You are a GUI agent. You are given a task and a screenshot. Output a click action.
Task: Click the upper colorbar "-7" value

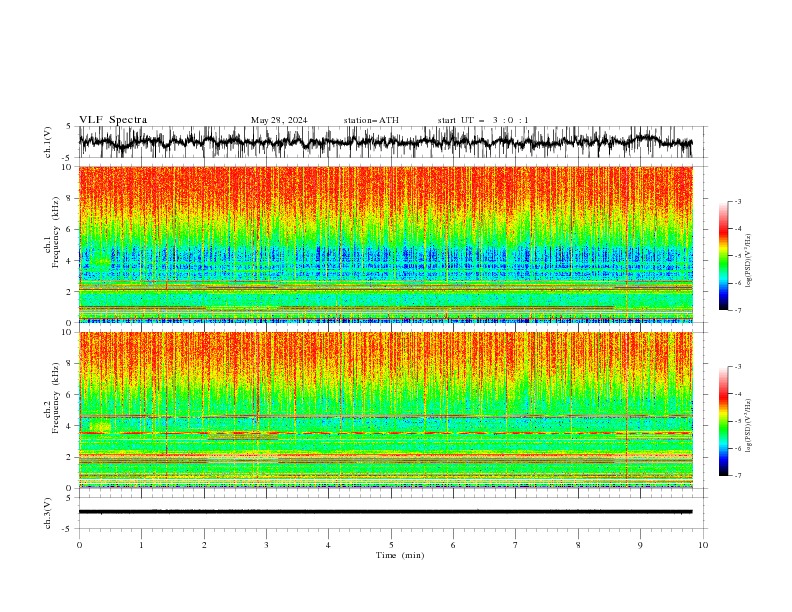click(737, 310)
